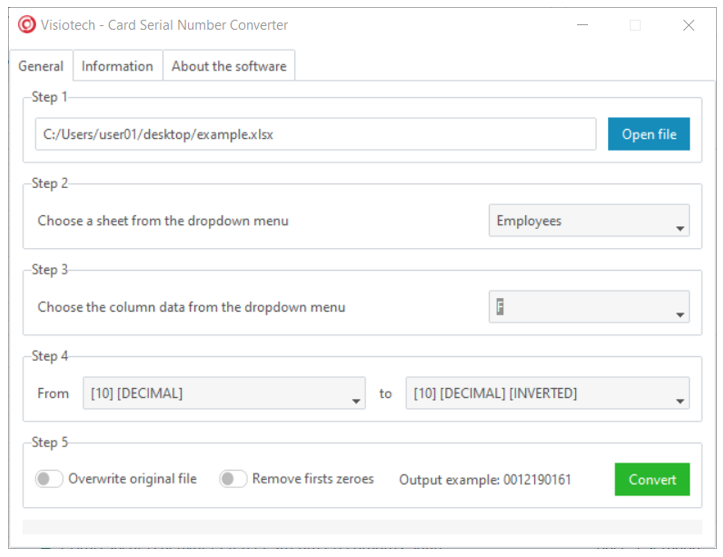Toggle Remove firsts zeroes switch
723x557 pixels.
(x=233, y=479)
